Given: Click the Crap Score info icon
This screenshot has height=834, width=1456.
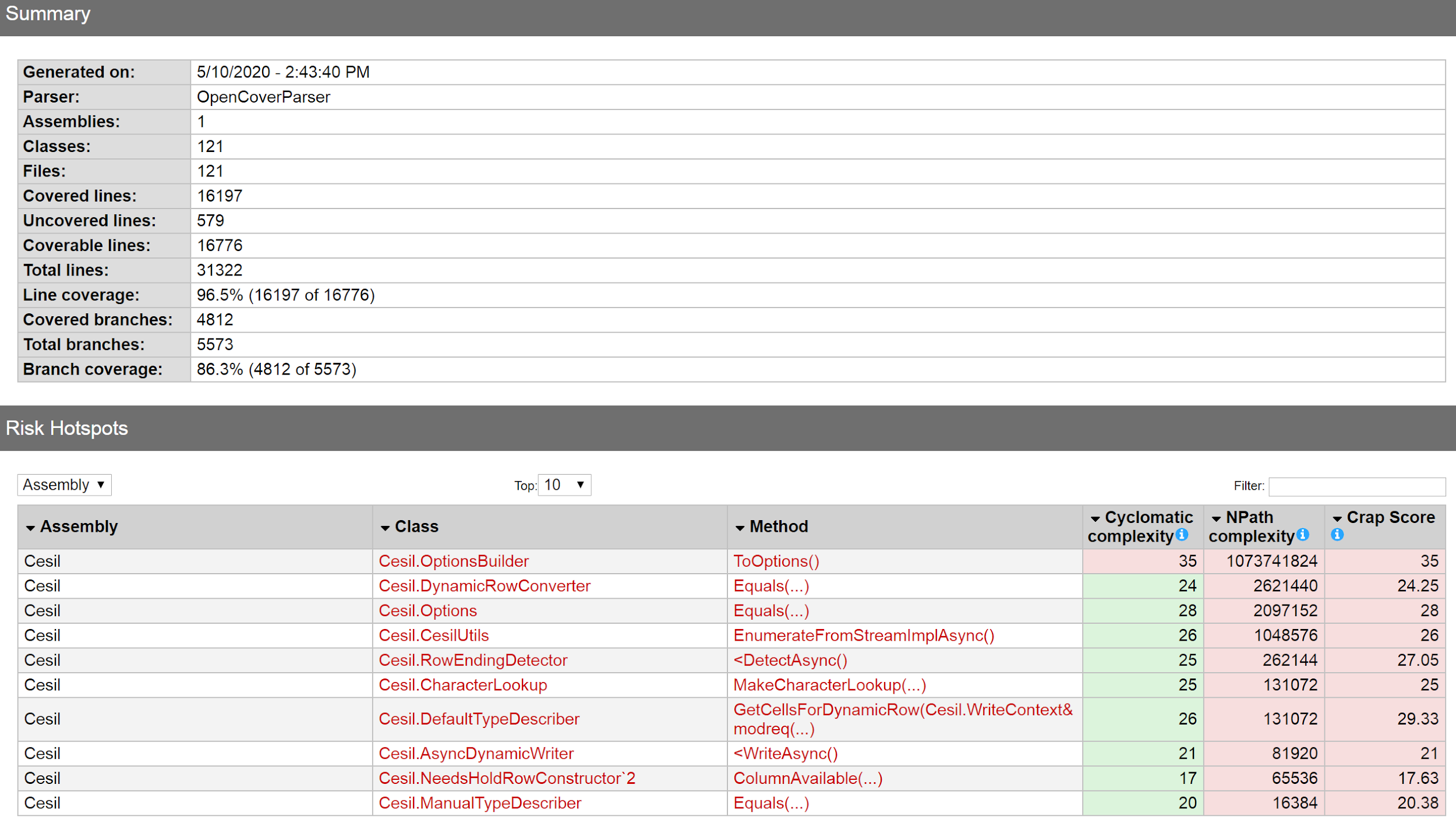Looking at the screenshot, I should coord(1337,535).
